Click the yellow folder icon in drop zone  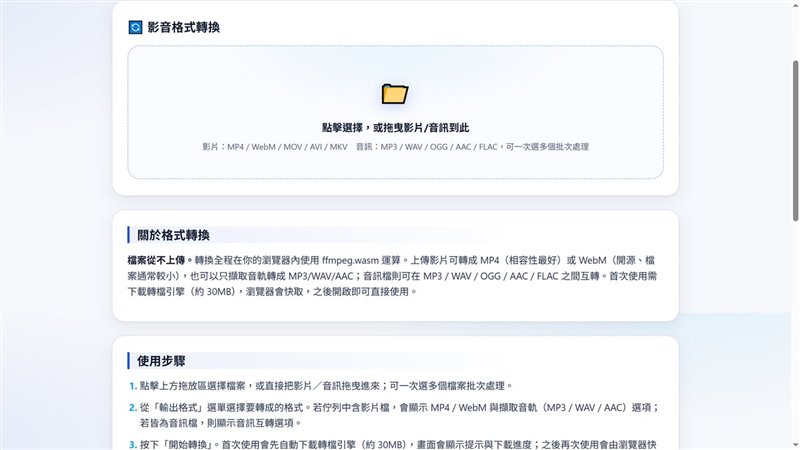395,94
